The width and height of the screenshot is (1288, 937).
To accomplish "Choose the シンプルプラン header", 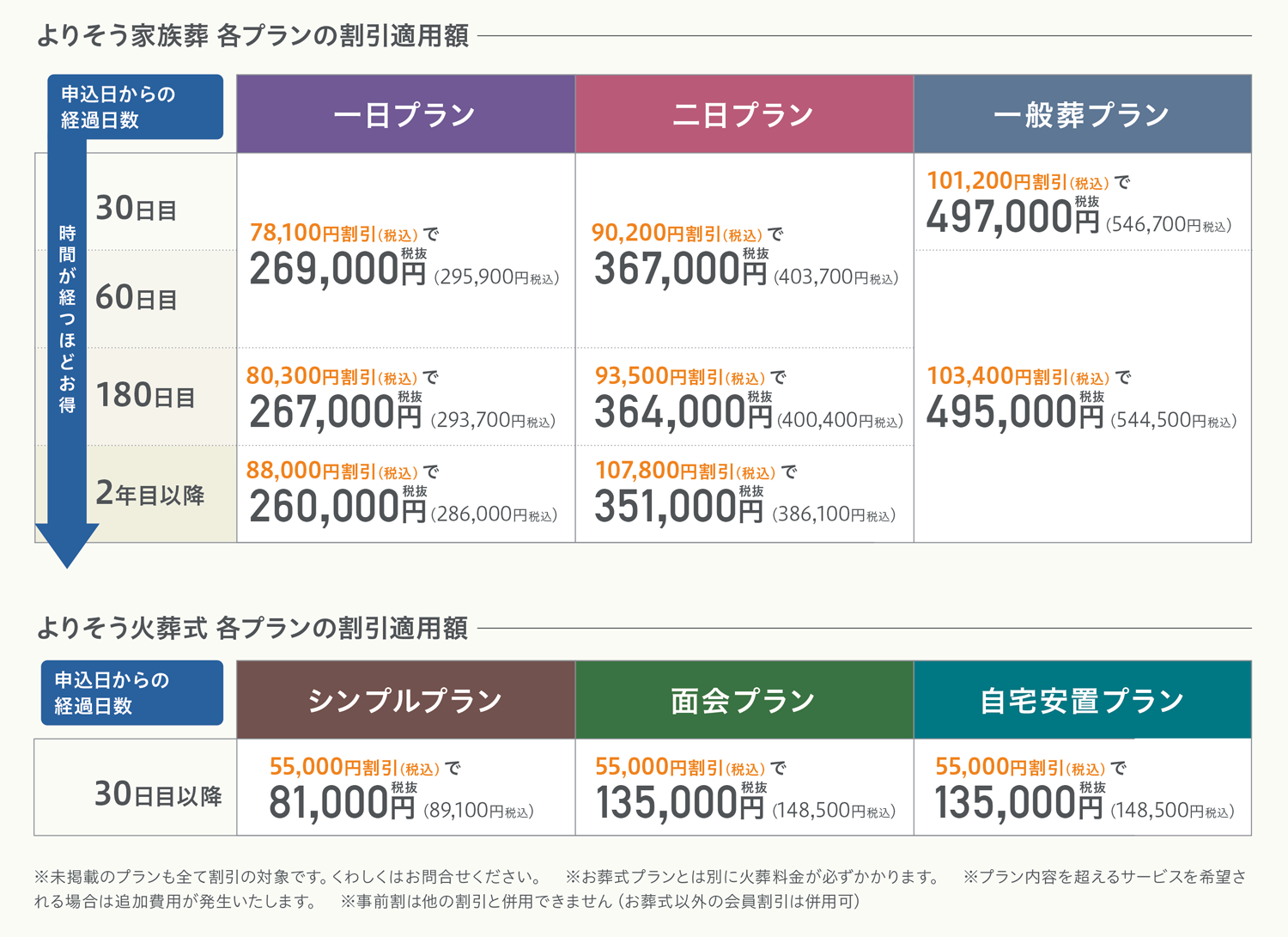I will pyautogui.click(x=405, y=700).
